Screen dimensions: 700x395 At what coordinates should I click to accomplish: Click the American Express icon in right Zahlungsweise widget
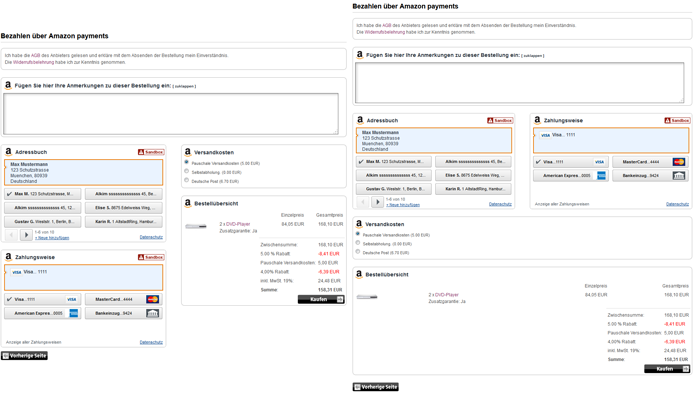601,176
